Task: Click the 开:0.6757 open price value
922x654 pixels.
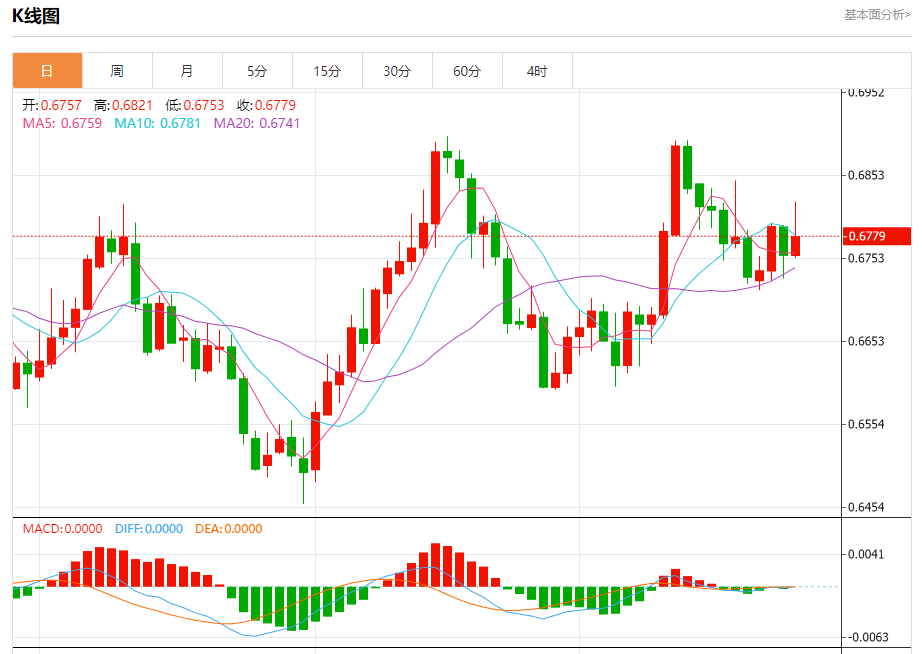Action: click(x=52, y=105)
